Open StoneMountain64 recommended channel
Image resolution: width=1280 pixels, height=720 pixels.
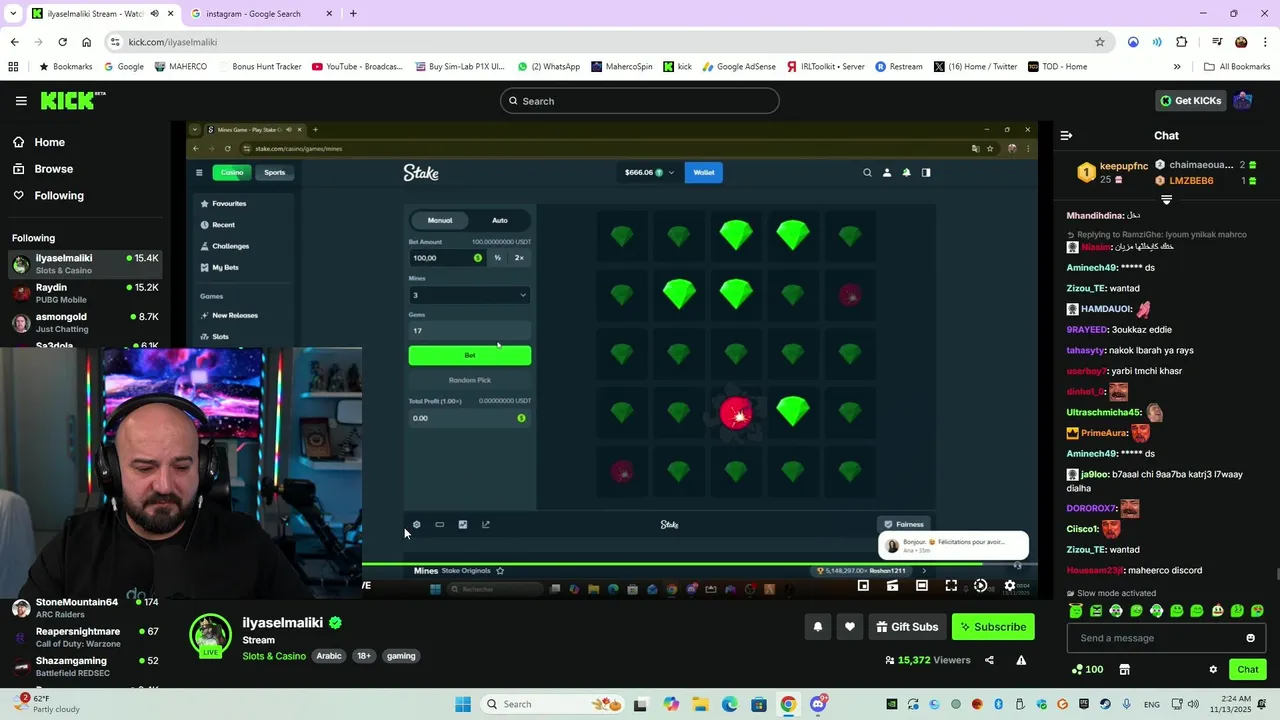84,608
